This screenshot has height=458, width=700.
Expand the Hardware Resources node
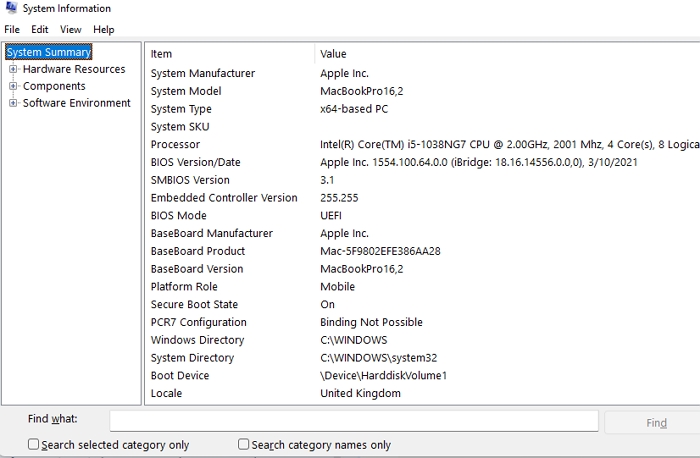coord(13,69)
